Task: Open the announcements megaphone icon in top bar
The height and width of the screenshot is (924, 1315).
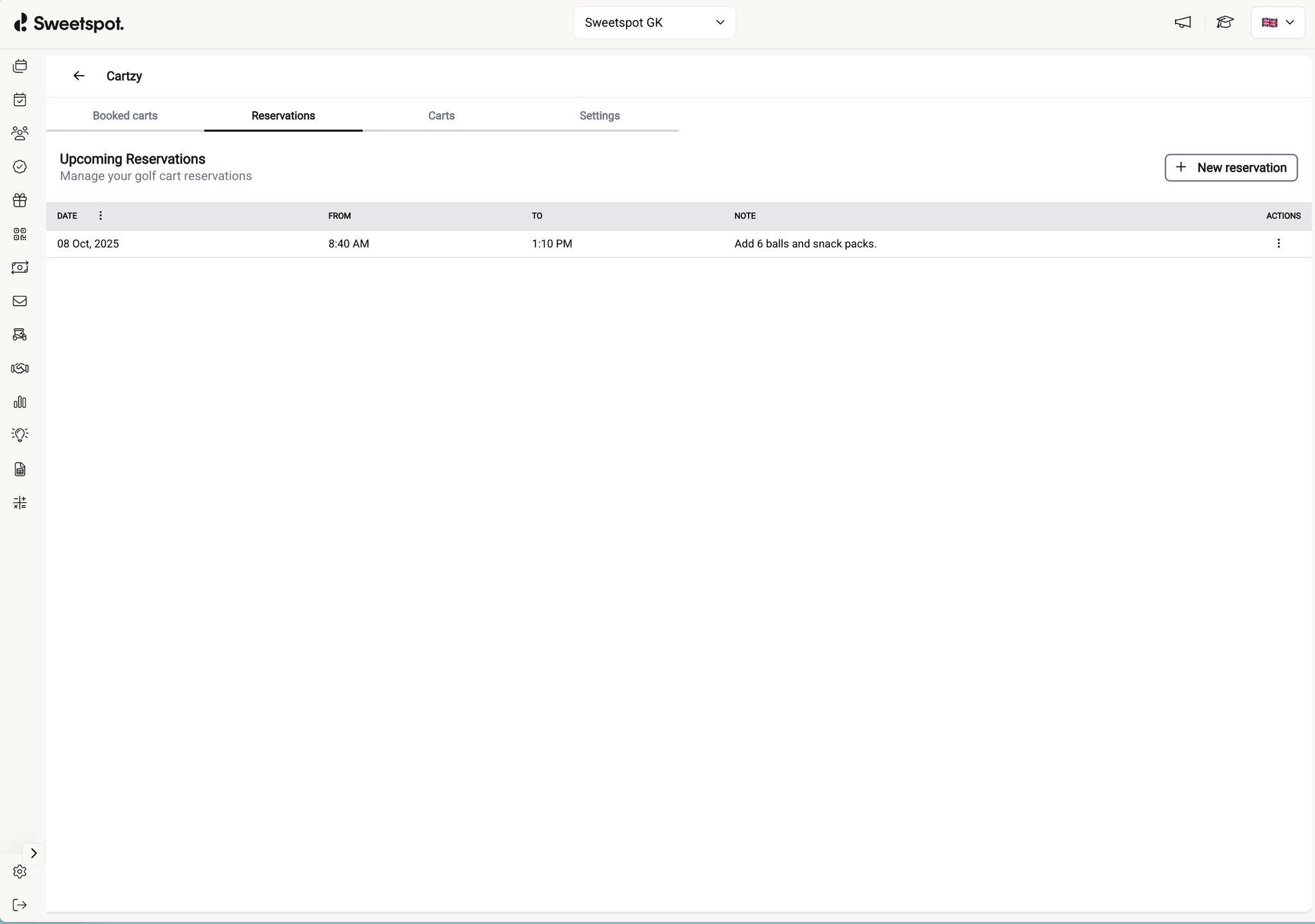Action: click(1183, 22)
